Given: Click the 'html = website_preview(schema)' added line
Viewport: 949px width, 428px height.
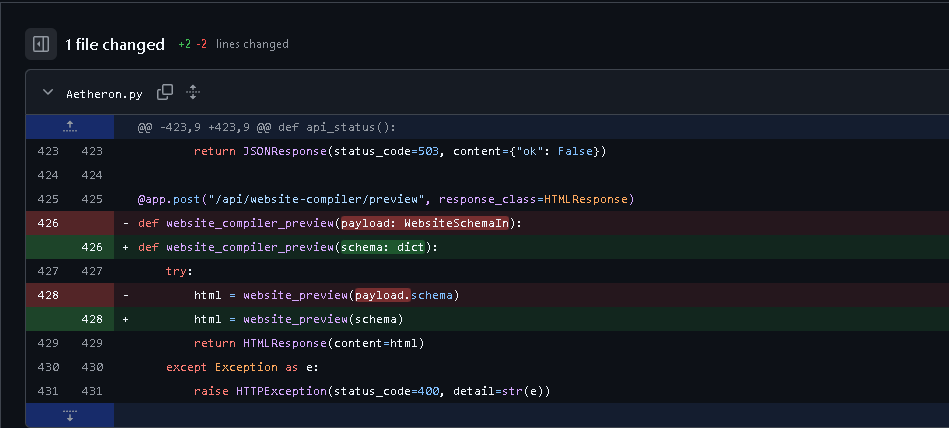Looking at the screenshot, I should (x=298, y=319).
